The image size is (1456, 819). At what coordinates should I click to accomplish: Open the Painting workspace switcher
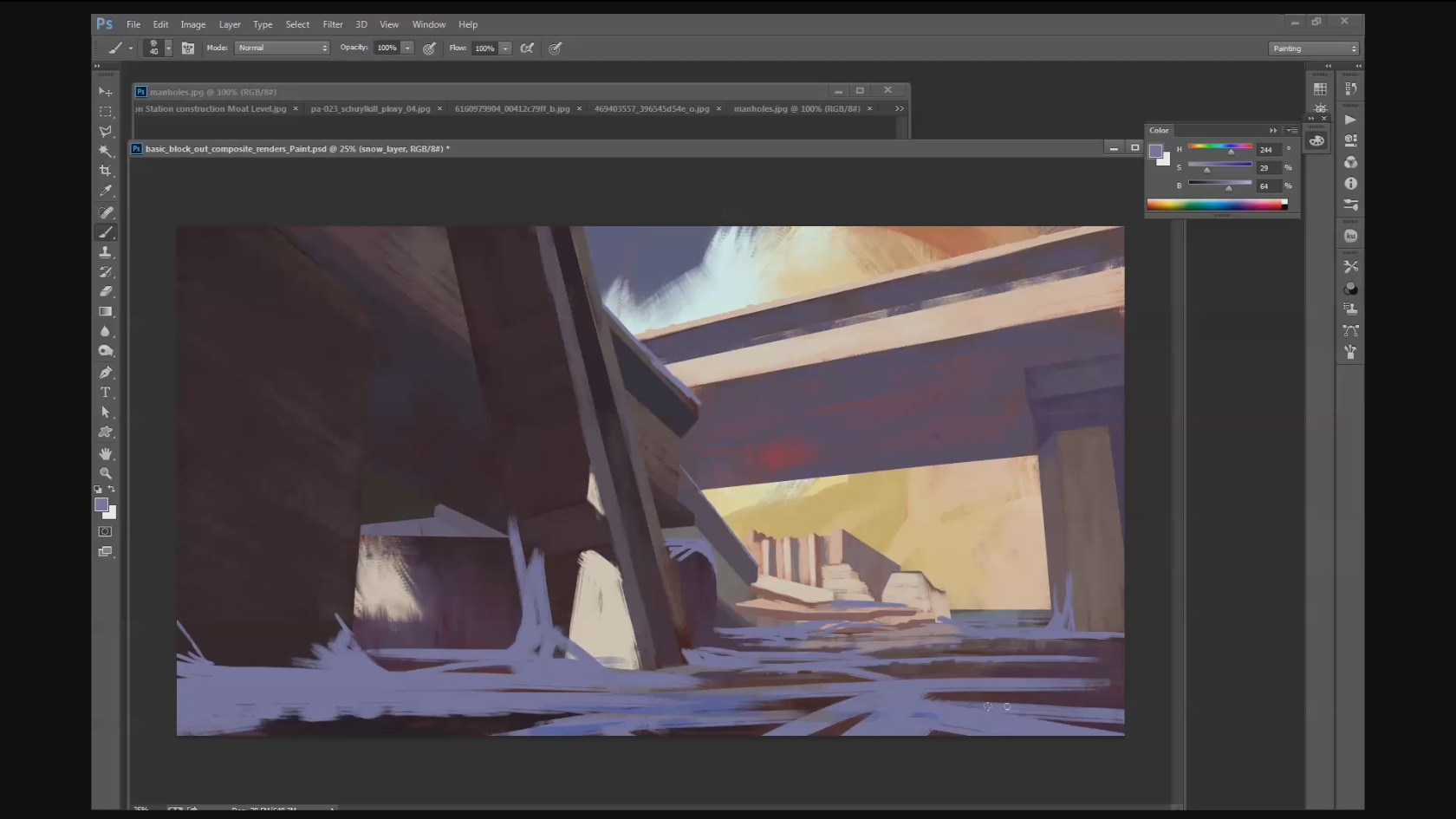[x=1314, y=49]
